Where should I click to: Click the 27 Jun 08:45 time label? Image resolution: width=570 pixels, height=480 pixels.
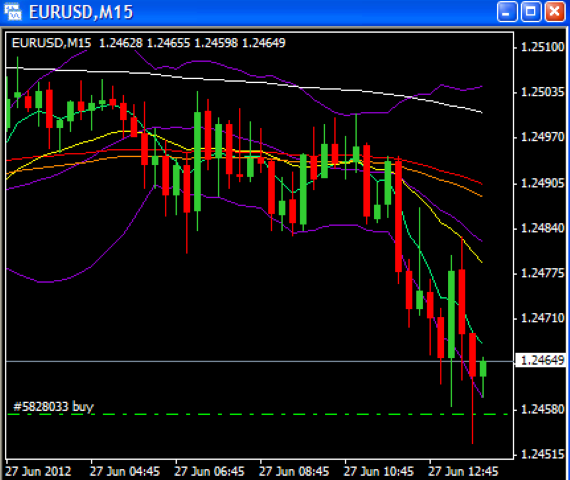(x=294, y=471)
